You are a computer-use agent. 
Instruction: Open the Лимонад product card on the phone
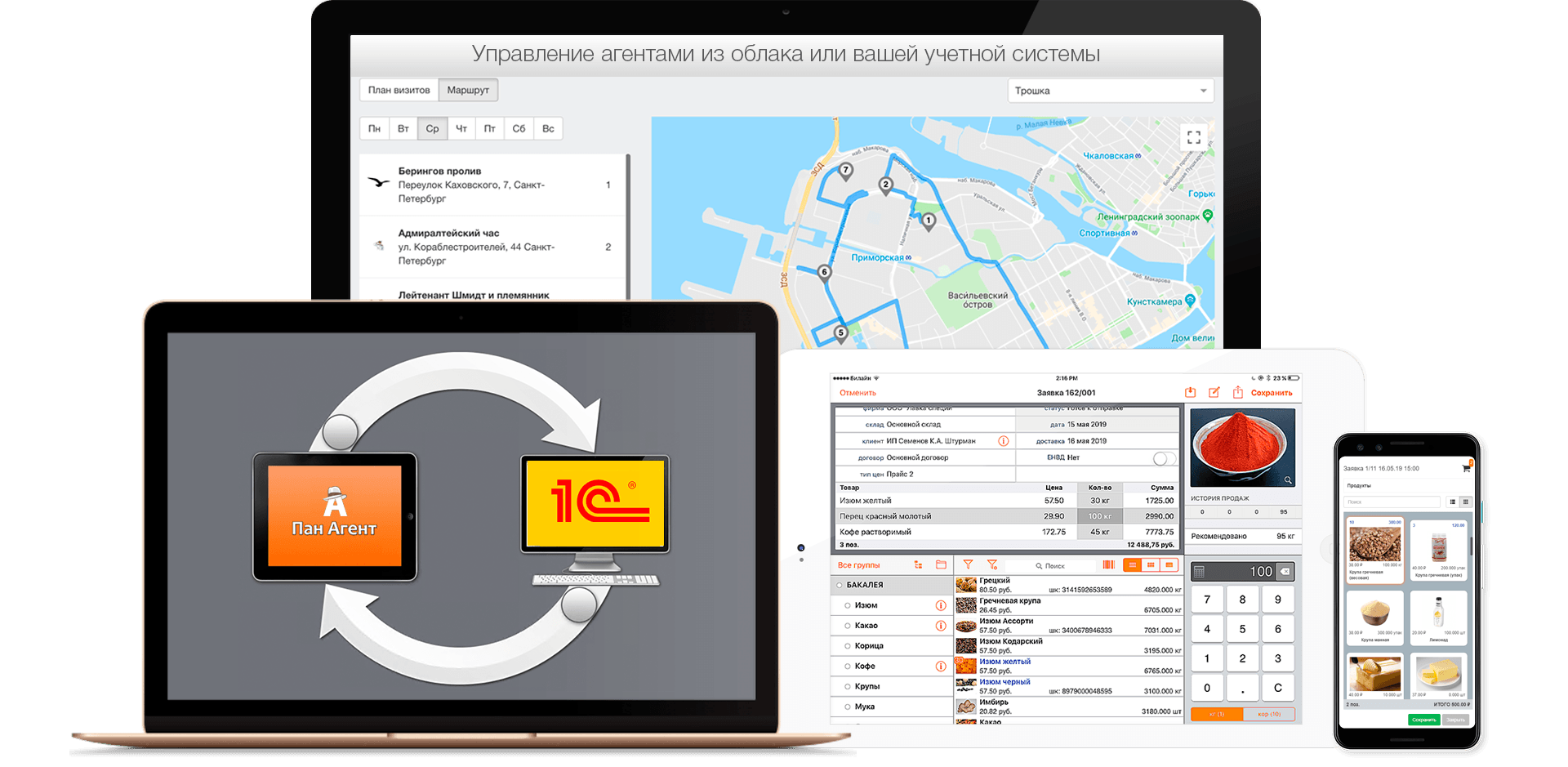(x=1438, y=618)
